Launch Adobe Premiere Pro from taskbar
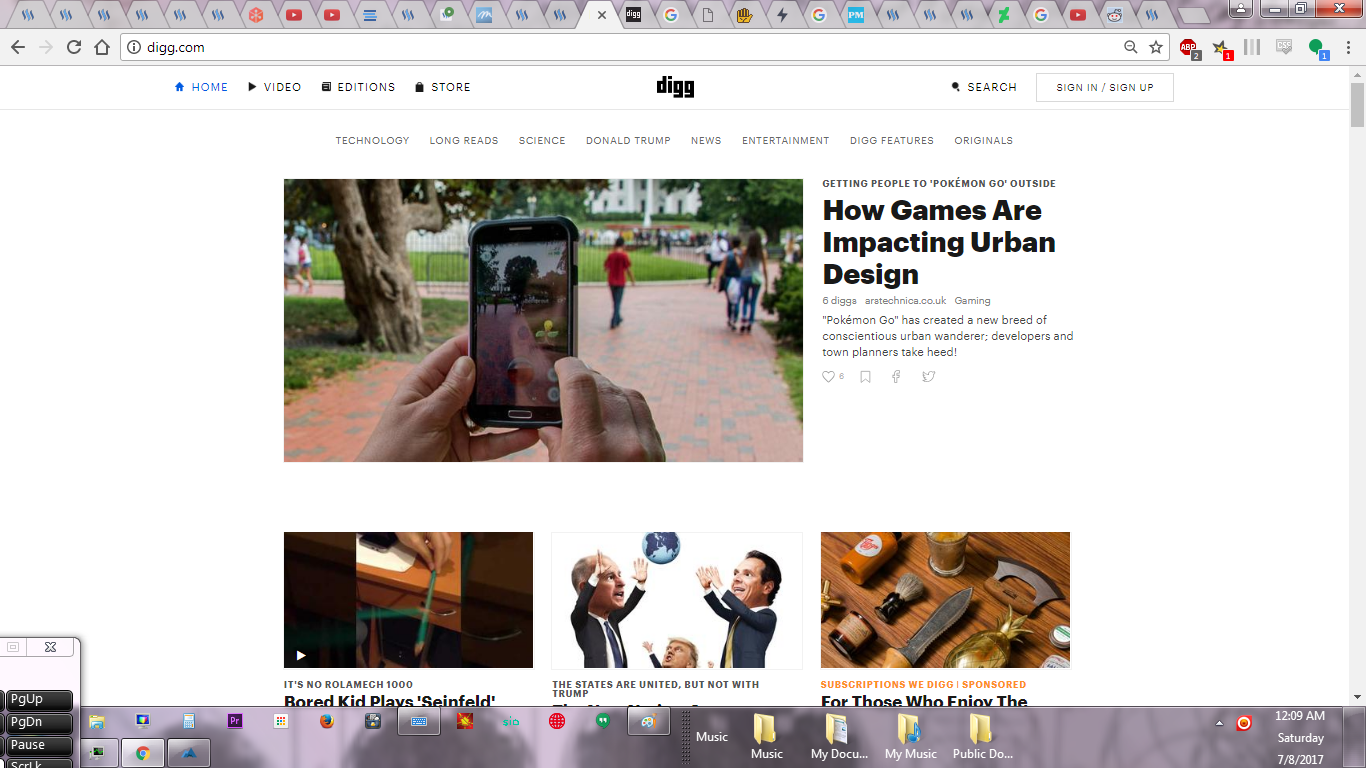This screenshot has height=768, width=1366. tap(236, 721)
